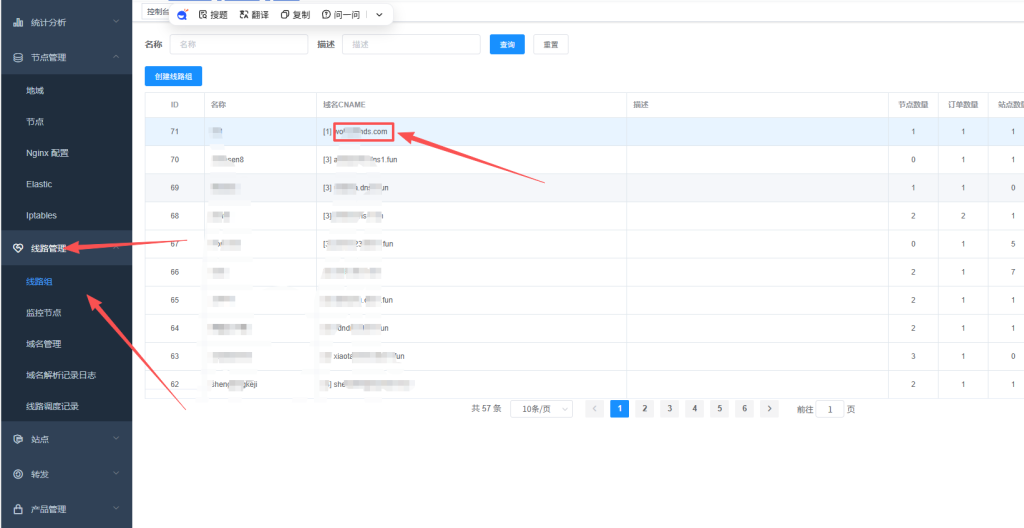
Task: Open the 10条/页 page size dropdown
Action: click(541, 409)
